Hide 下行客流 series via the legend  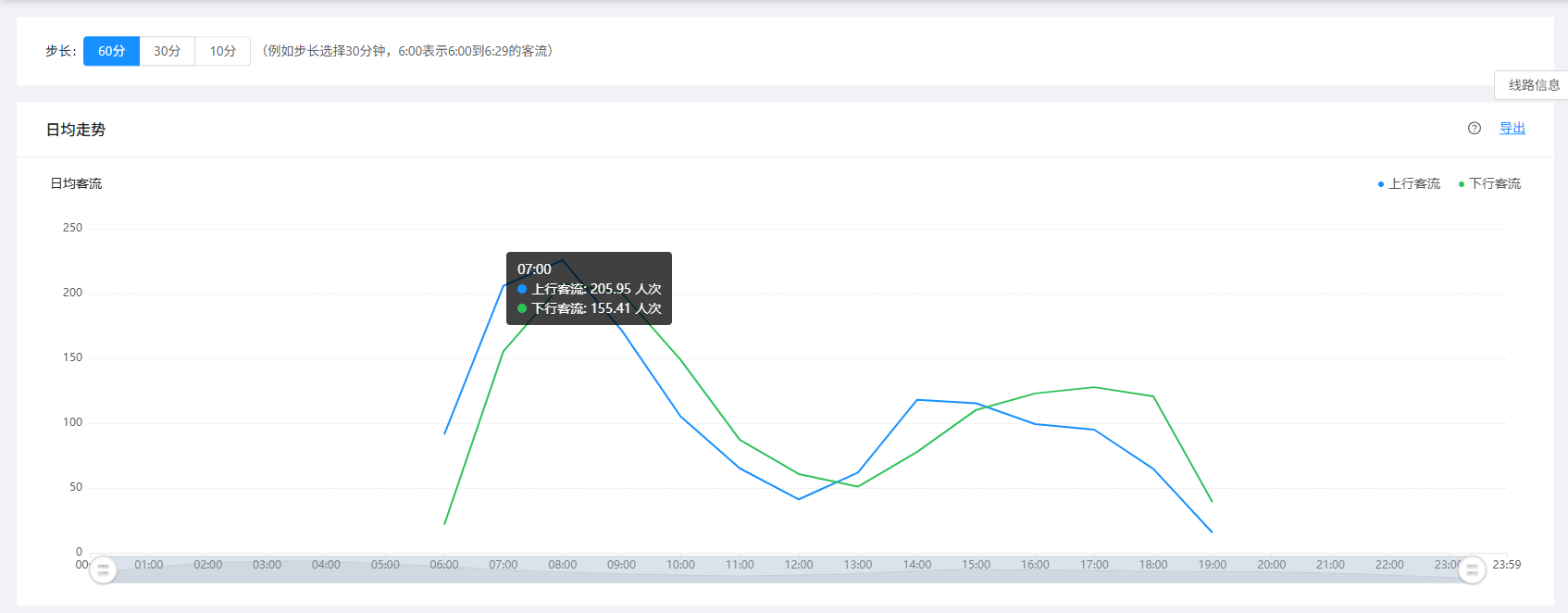pos(1489,183)
